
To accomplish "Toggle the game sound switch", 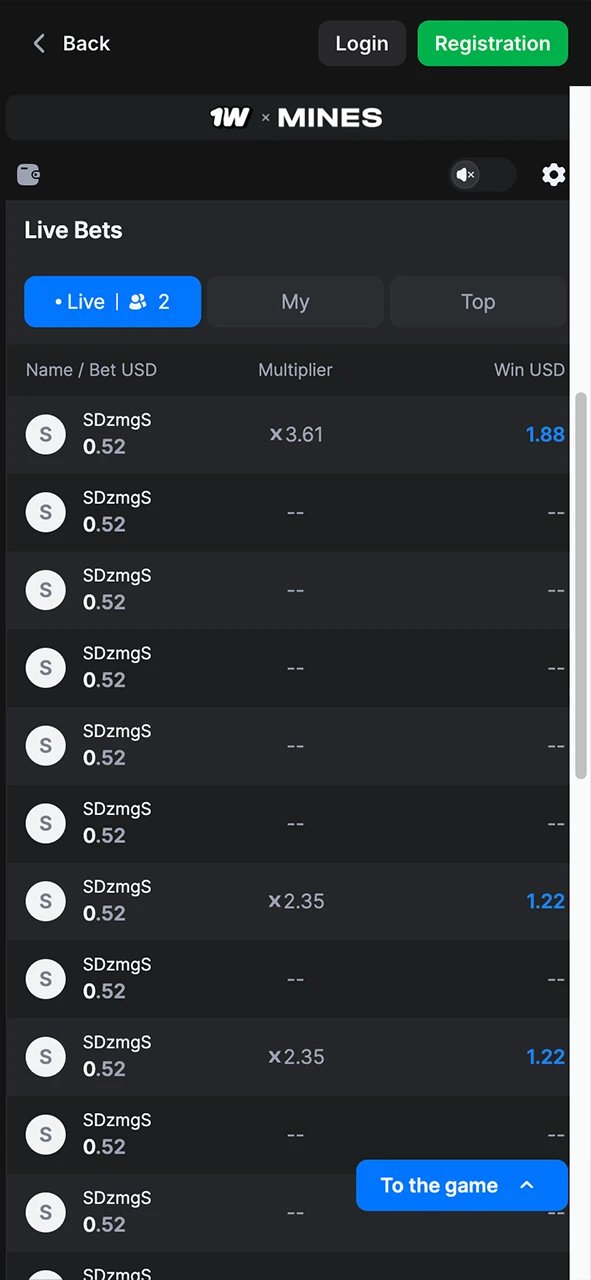I will (481, 175).
